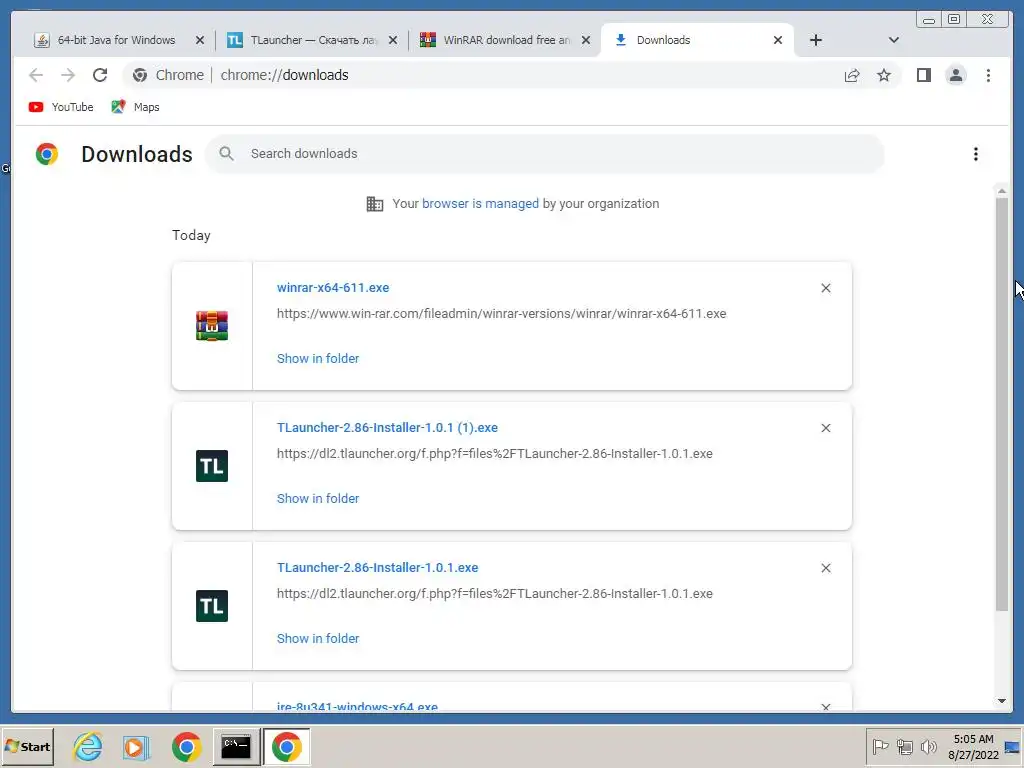
Task: Go forward with the forward arrow
Action: click(x=68, y=75)
